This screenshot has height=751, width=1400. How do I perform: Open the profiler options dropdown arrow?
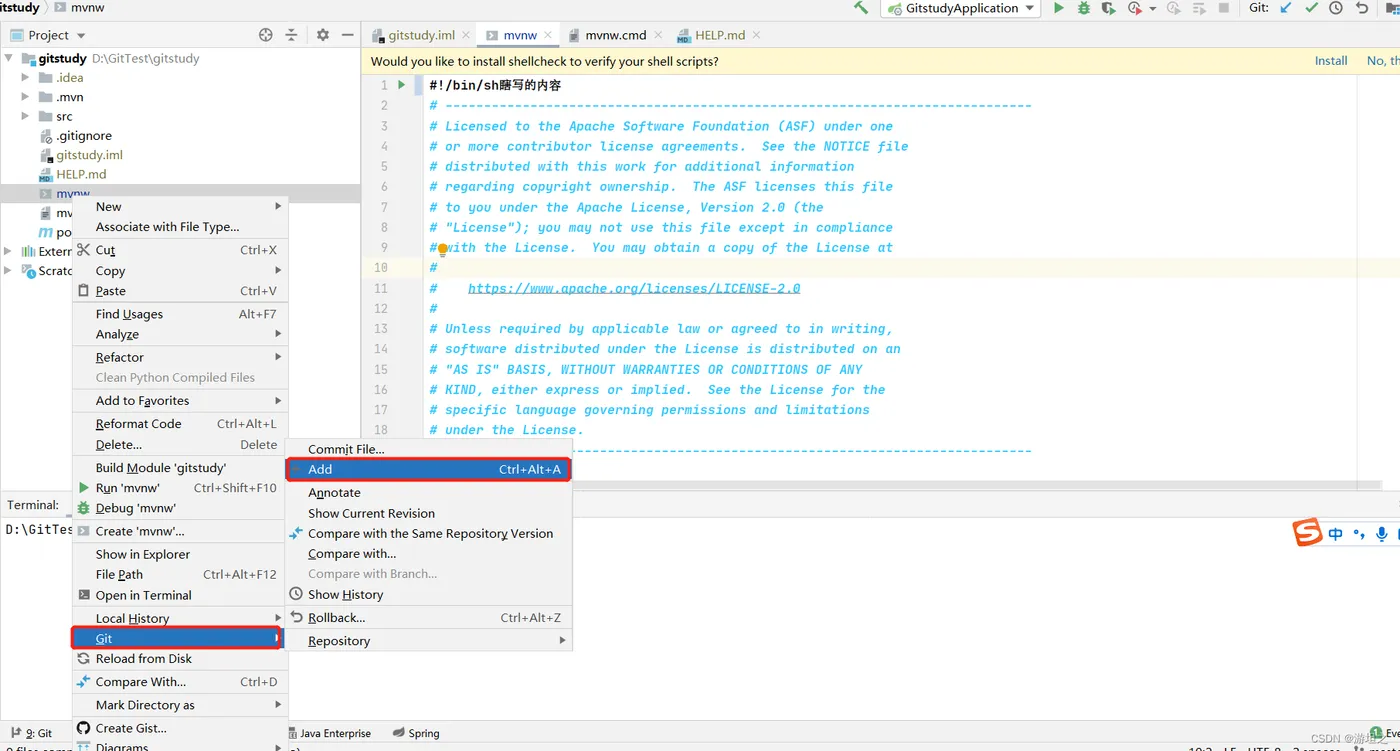1153,8
